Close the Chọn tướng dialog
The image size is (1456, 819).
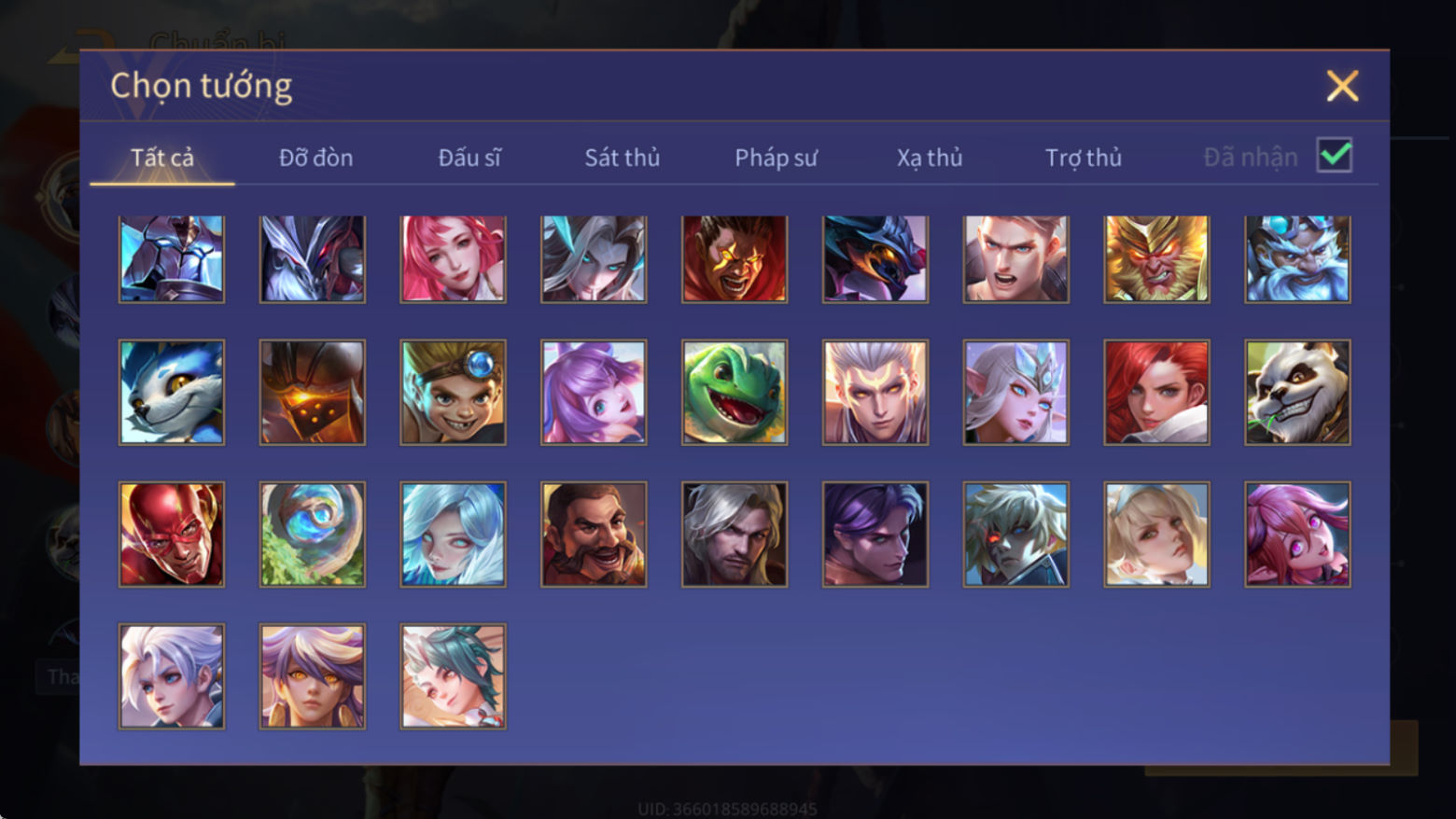[1342, 86]
